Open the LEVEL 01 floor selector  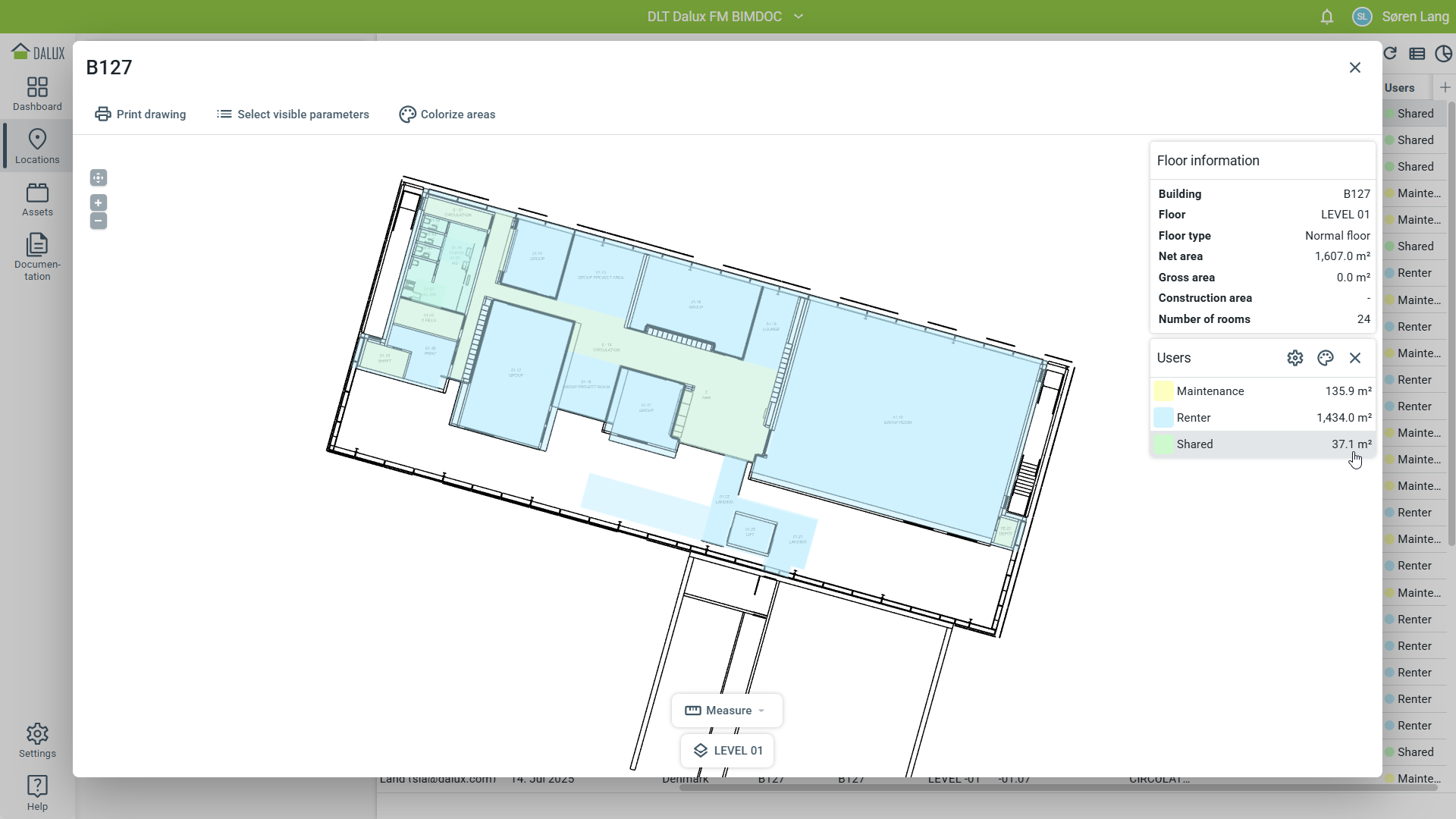[727, 751]
